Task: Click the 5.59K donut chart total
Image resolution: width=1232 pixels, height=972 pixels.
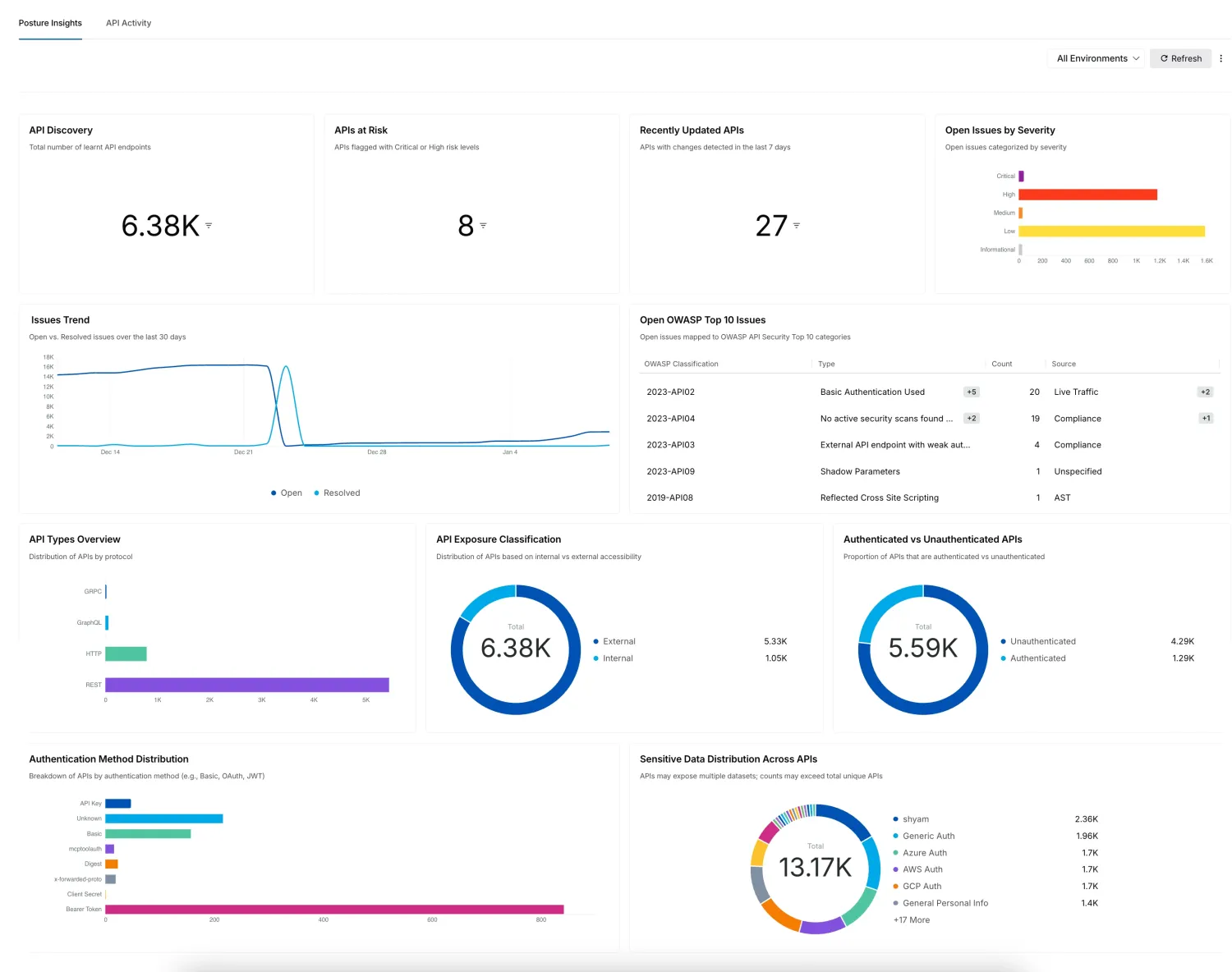Action: tap(923, 649)
